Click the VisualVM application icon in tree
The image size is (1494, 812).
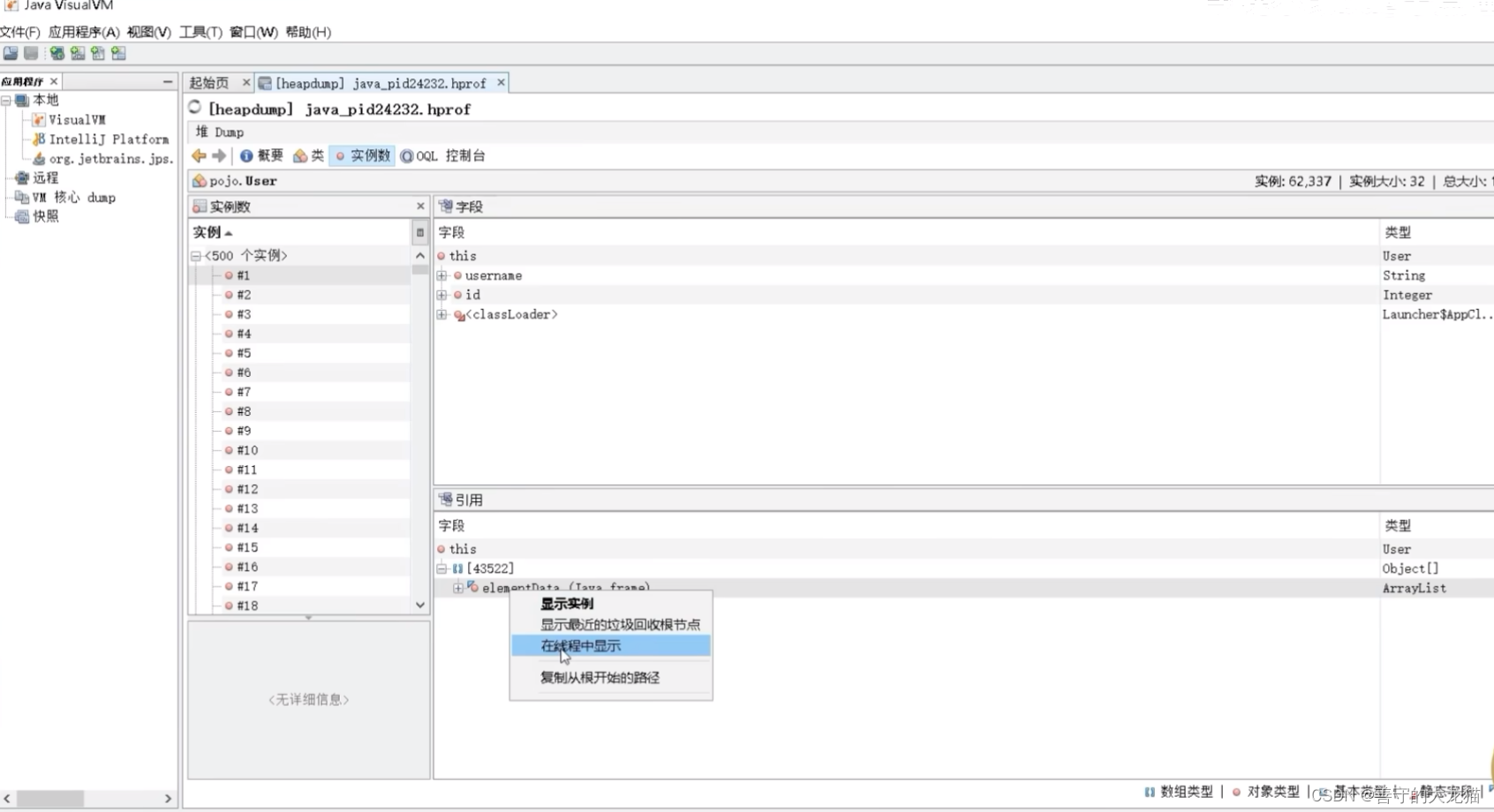coord(39,120)
